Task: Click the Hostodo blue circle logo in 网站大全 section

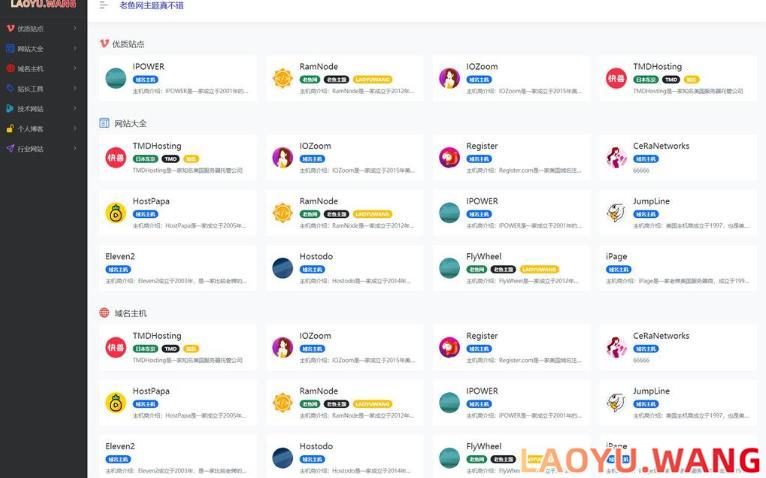Action: (283, 267)
